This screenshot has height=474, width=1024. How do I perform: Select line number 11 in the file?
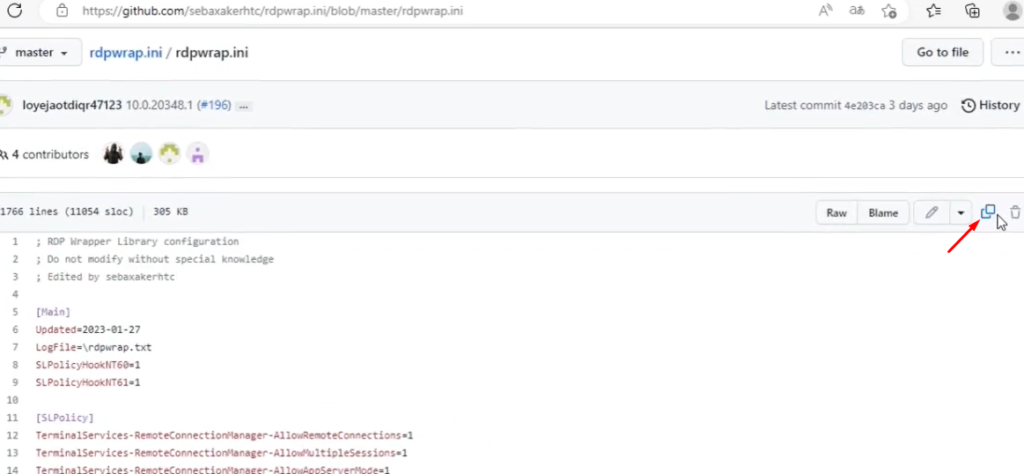(x=13, y=417)
